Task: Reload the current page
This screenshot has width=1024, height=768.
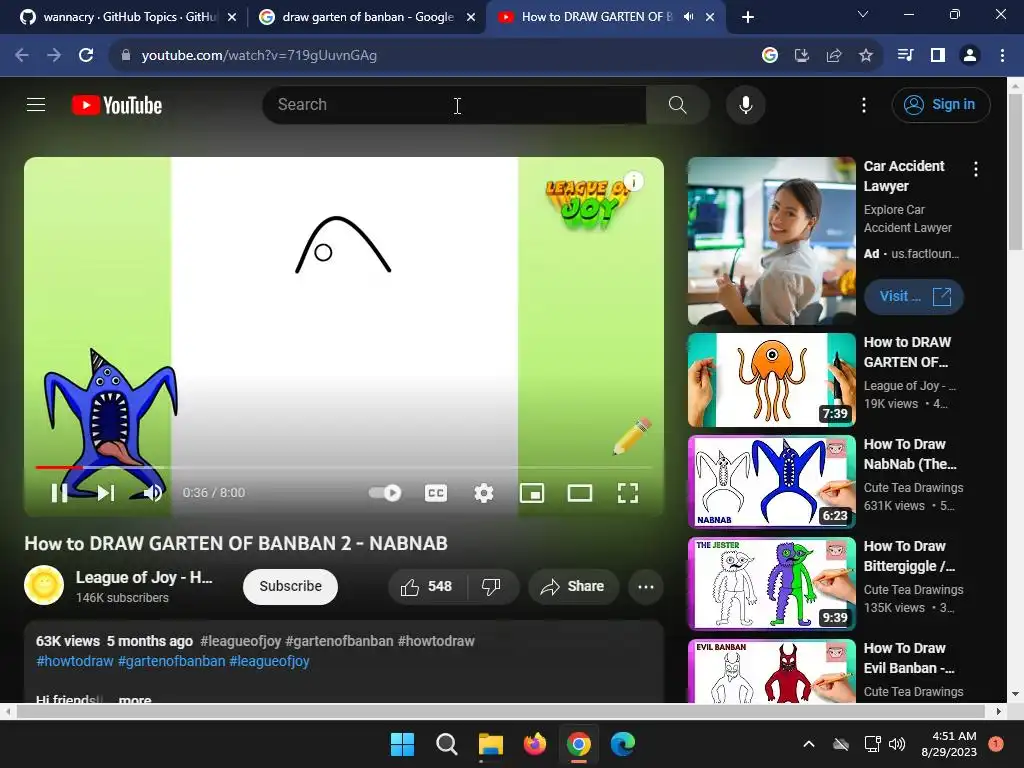Action: 86,56
